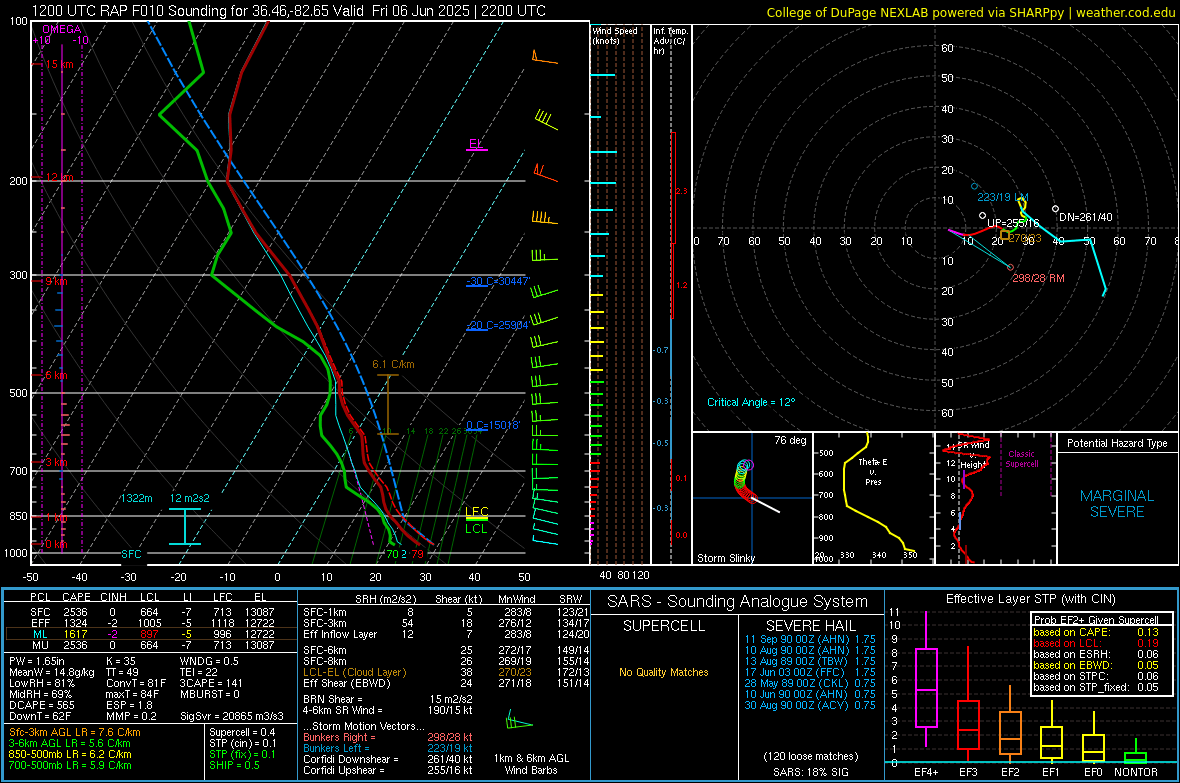Click the red 9 km height marker

tap(56, 281)
